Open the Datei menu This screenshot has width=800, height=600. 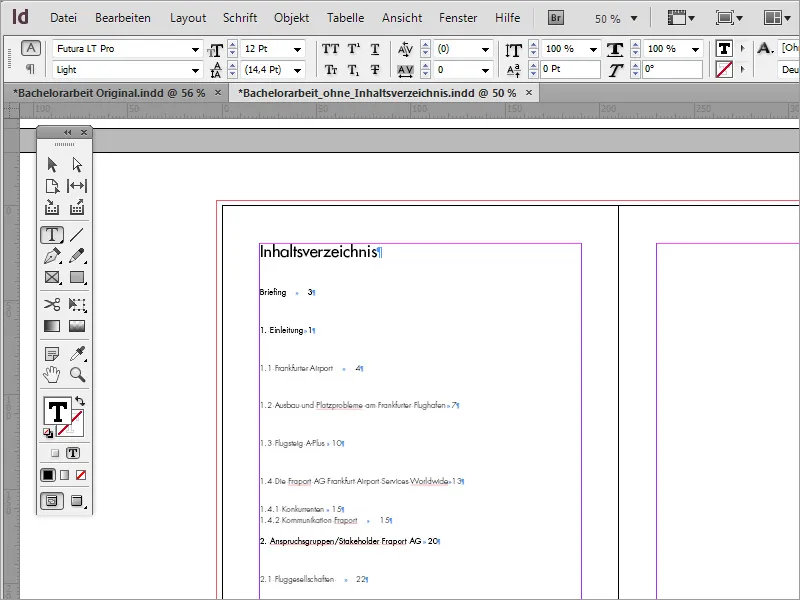click(63, 18)
